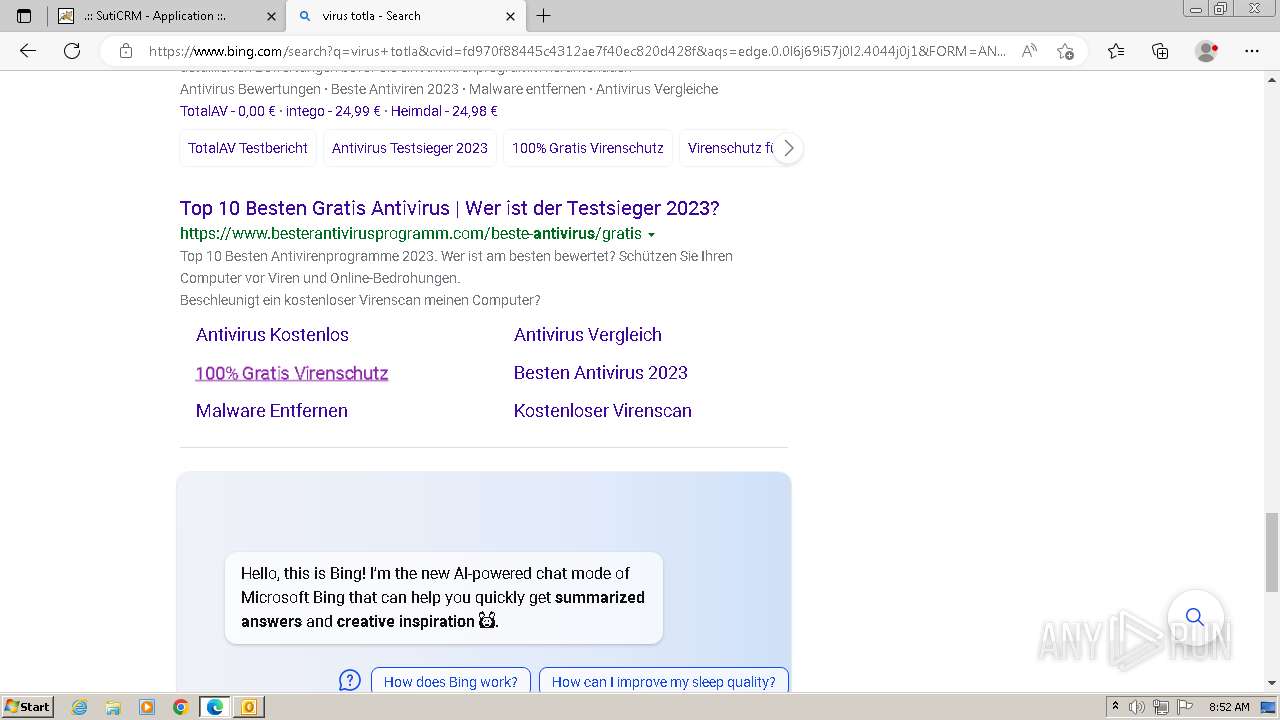
Task: Open the user profile menu
Action: pyautogui.click(x=1207, y=51)
